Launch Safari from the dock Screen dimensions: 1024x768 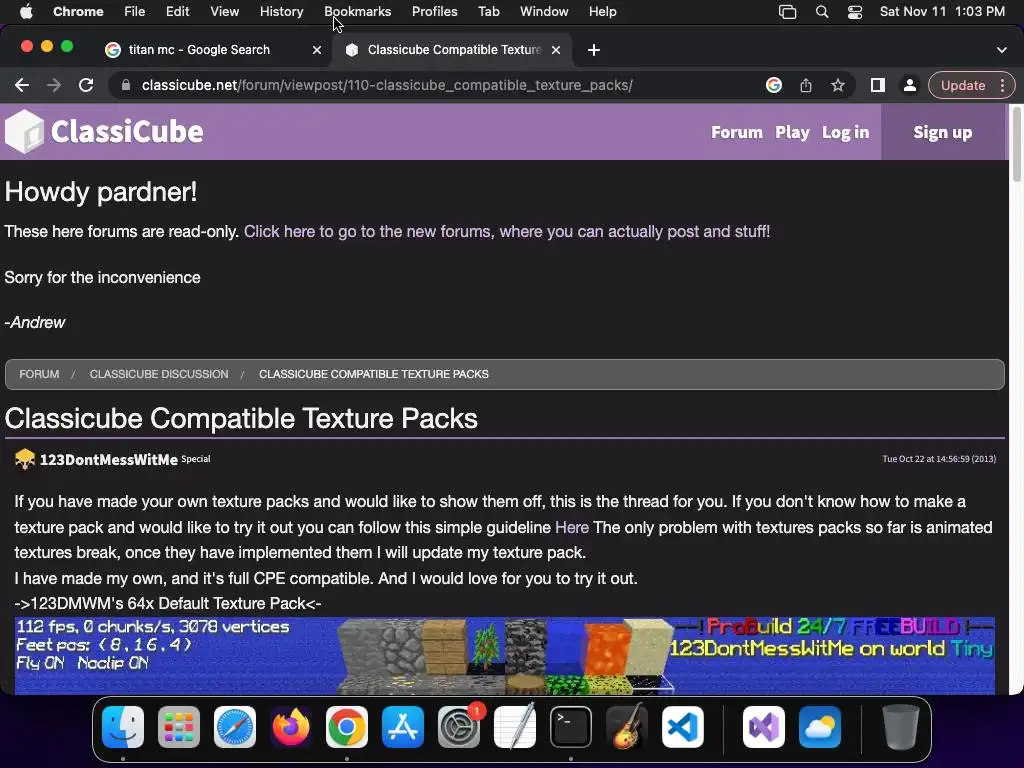tap(234, 727)
